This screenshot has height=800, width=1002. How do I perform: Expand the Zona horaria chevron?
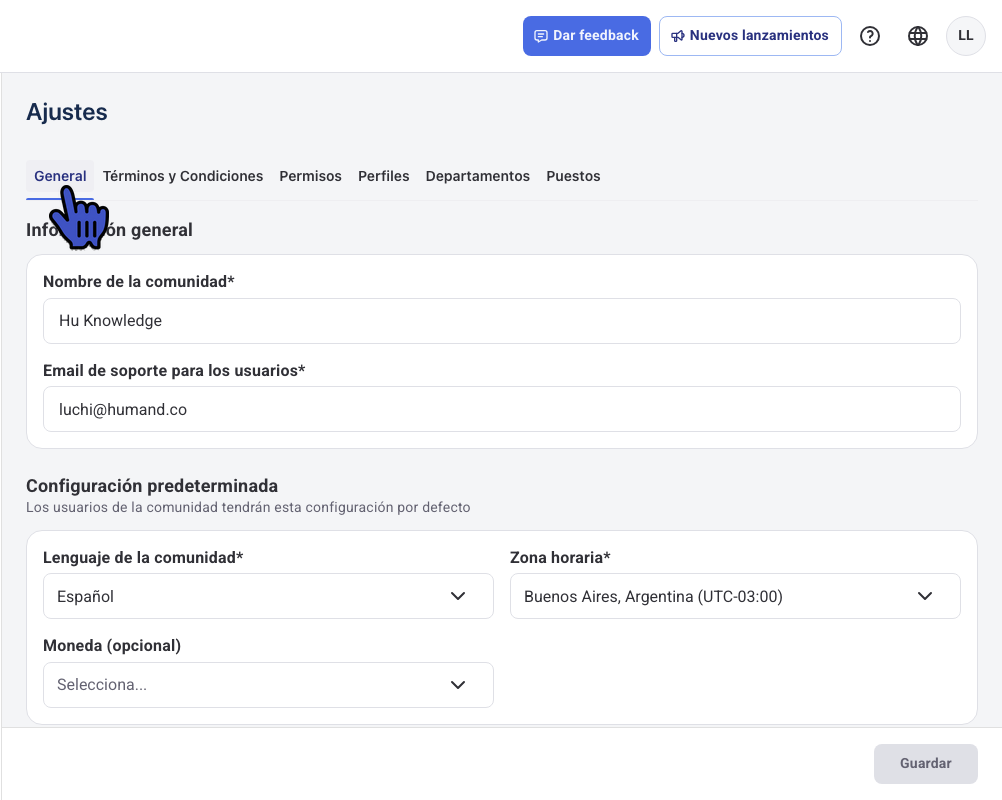(925, 596)
